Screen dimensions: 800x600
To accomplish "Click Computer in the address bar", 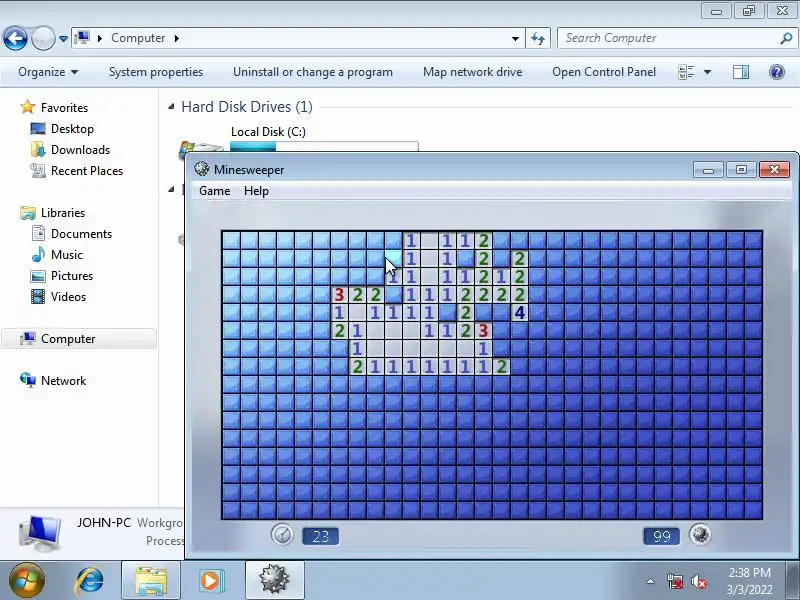I will pos(138,38).
